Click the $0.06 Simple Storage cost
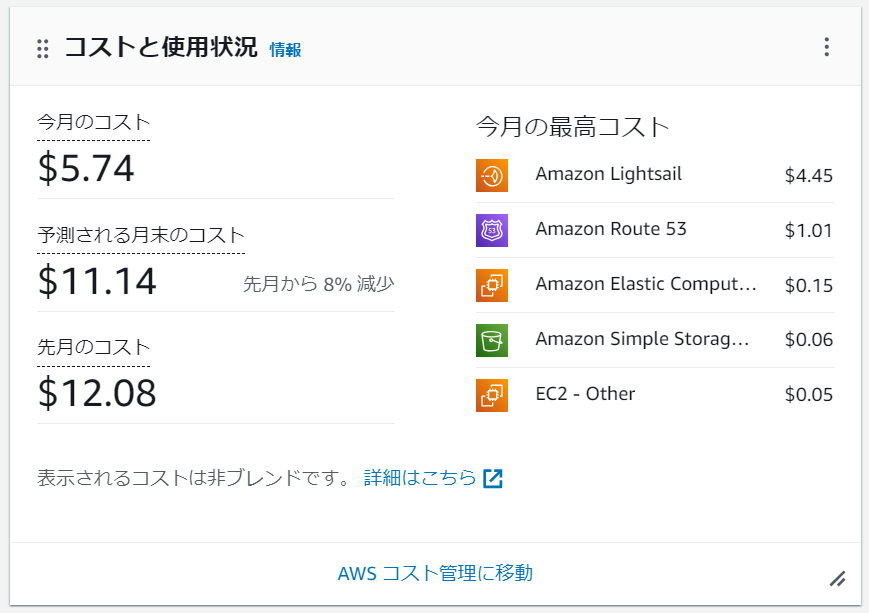Viewport: 869px width, 613px height. click(x=809, y=340)
